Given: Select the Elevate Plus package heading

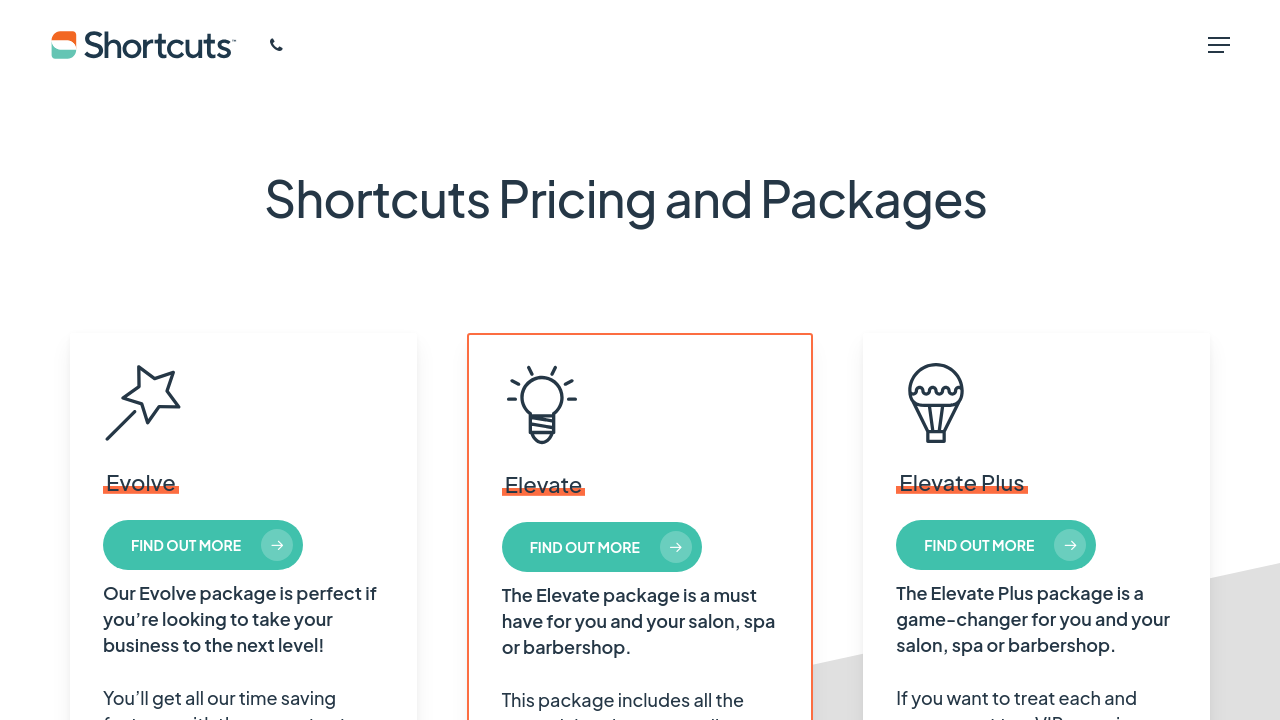Looking at the screenshot, I should (x=962, y=483).
